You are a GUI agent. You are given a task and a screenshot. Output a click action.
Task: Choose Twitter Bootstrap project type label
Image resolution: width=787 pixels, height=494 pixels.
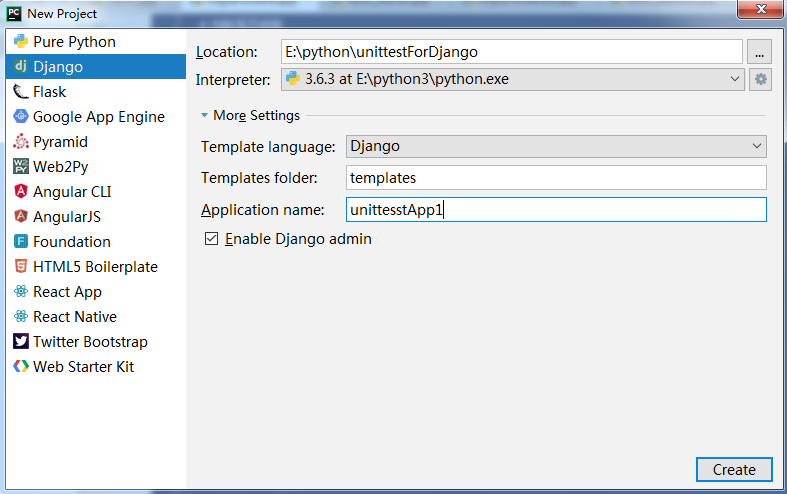[x=90, y=342]
